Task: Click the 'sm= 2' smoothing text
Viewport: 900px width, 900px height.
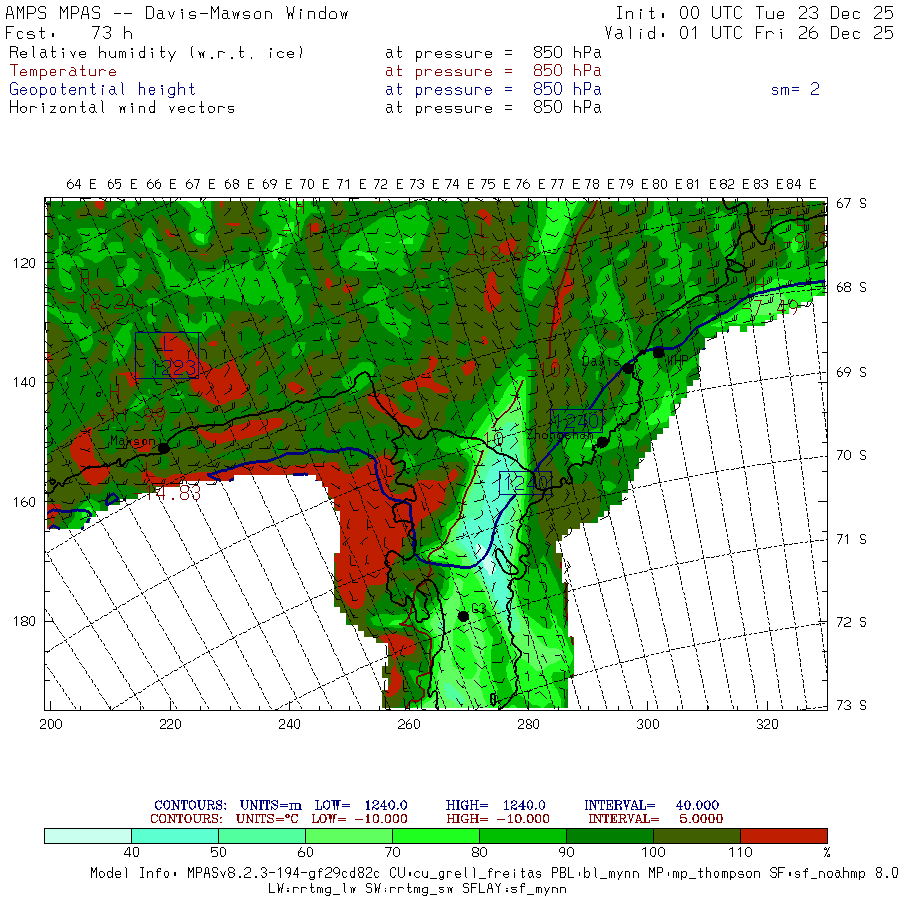Action: pyautogui.click(x=795, y=89)
